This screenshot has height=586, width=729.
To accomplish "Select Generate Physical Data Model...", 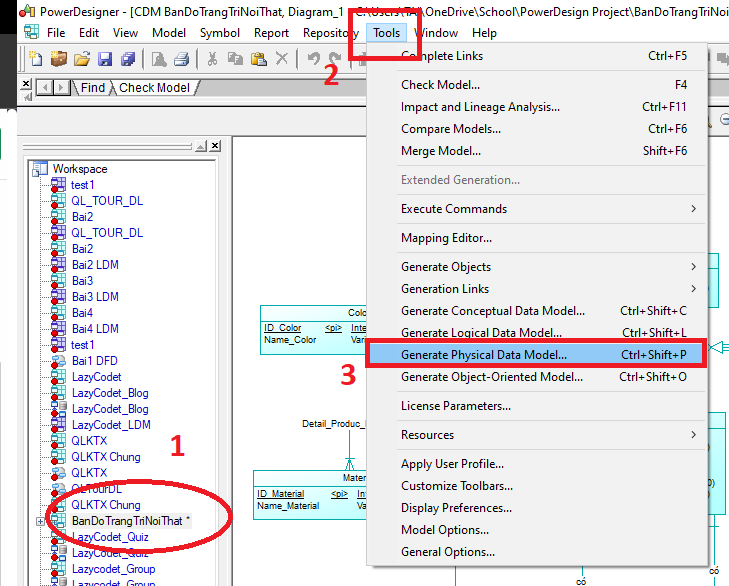I will [536, 355].
